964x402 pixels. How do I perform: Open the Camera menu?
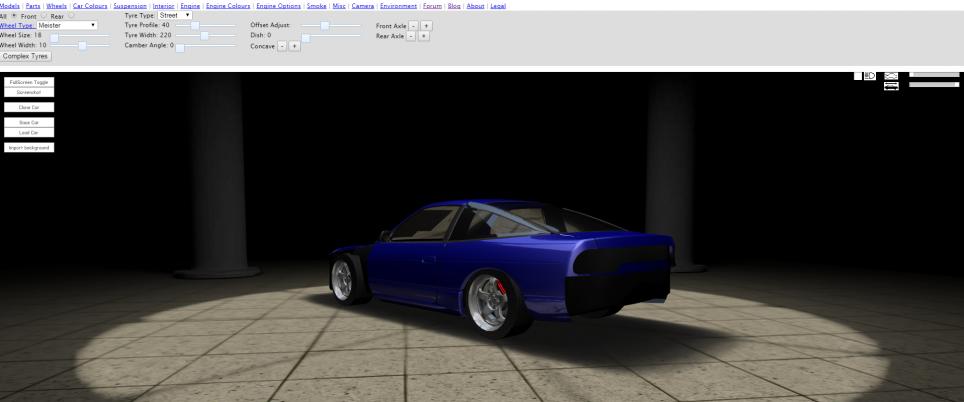[363, 6]
